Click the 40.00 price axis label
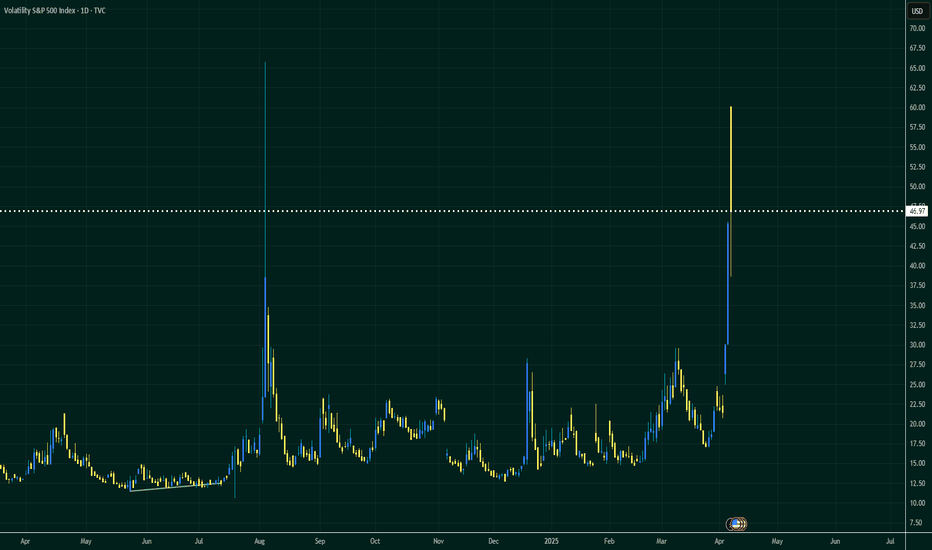The image size is (932, 550). coord(918,266)
